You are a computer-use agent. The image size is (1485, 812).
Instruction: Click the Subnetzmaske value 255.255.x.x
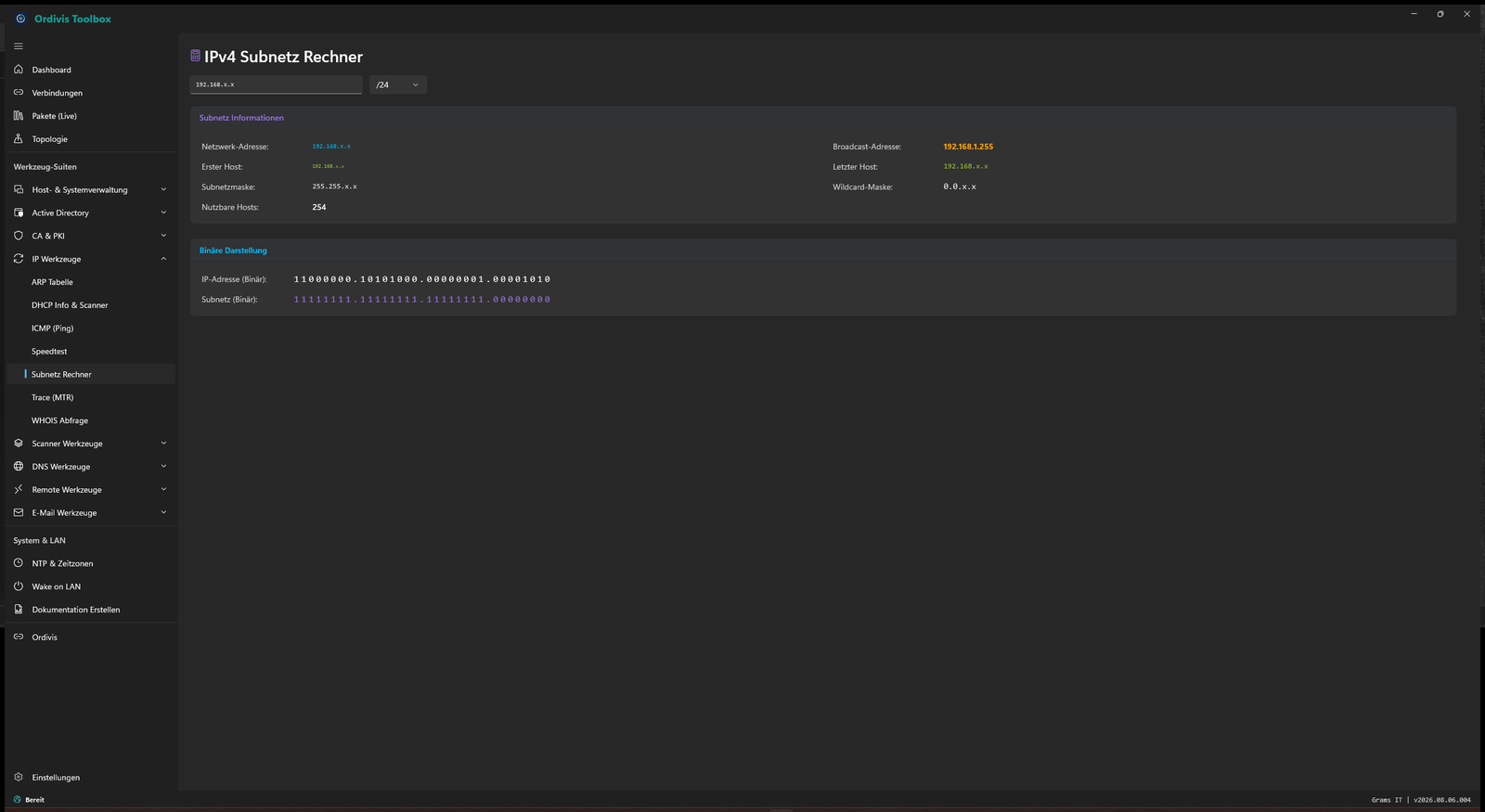click(334, 187)
